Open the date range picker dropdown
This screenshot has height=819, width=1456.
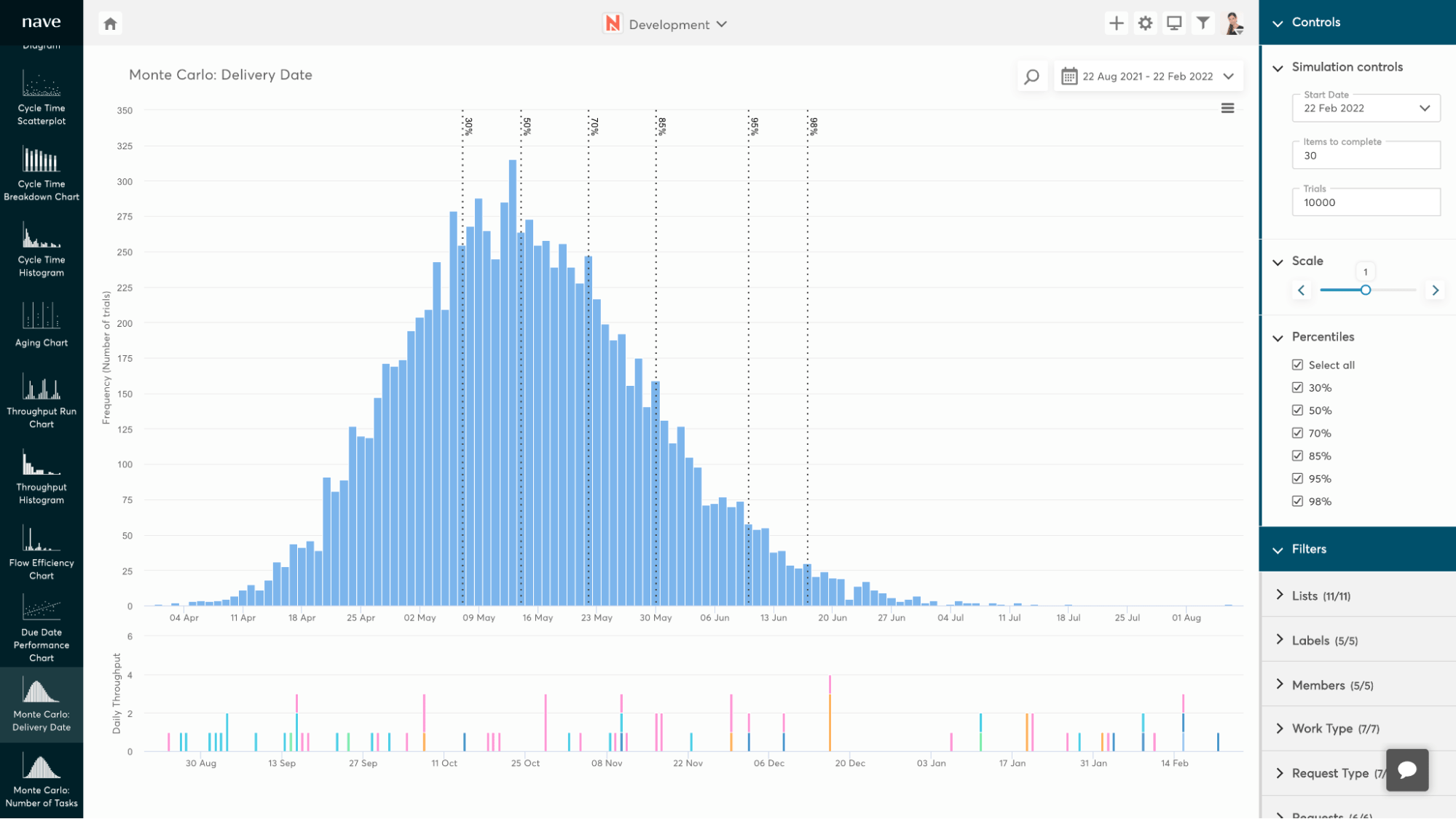(x=1149, y=76)
